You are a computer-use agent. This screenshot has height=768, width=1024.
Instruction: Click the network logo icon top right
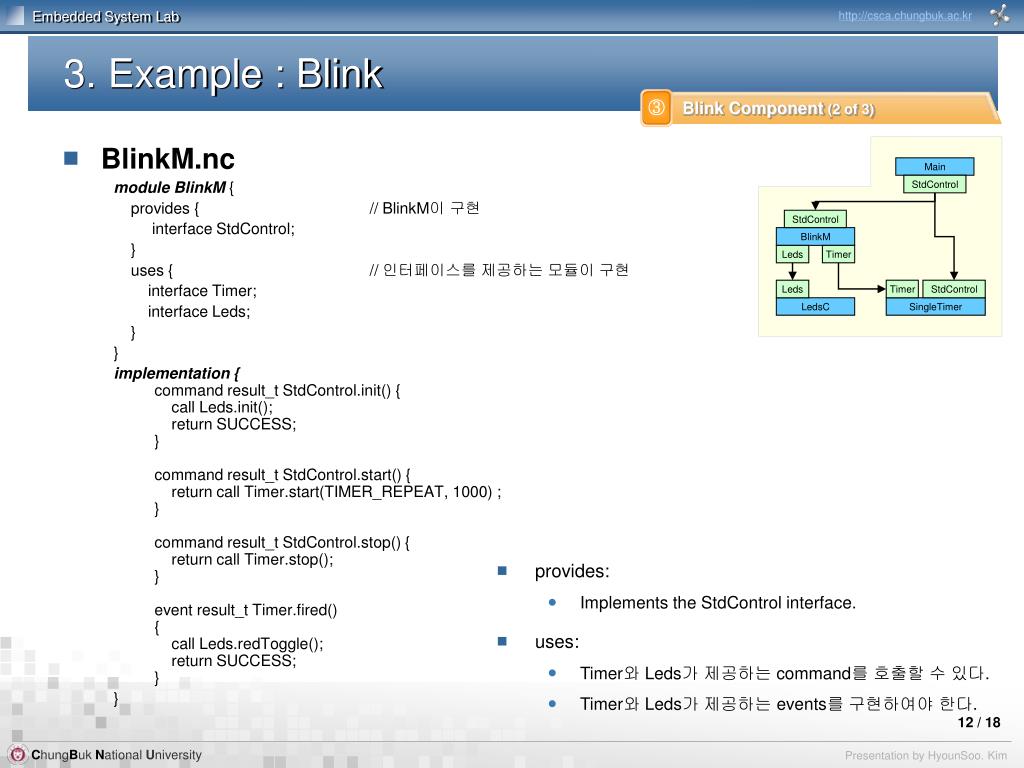click(x=999, y=15)
